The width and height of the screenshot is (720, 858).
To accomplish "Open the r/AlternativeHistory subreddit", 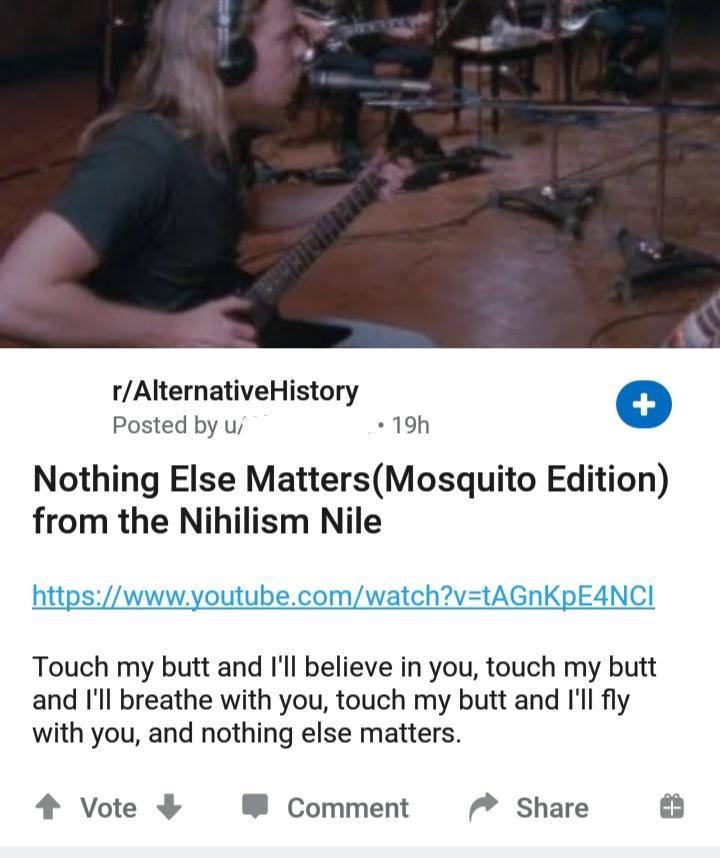I will point(235,391).
